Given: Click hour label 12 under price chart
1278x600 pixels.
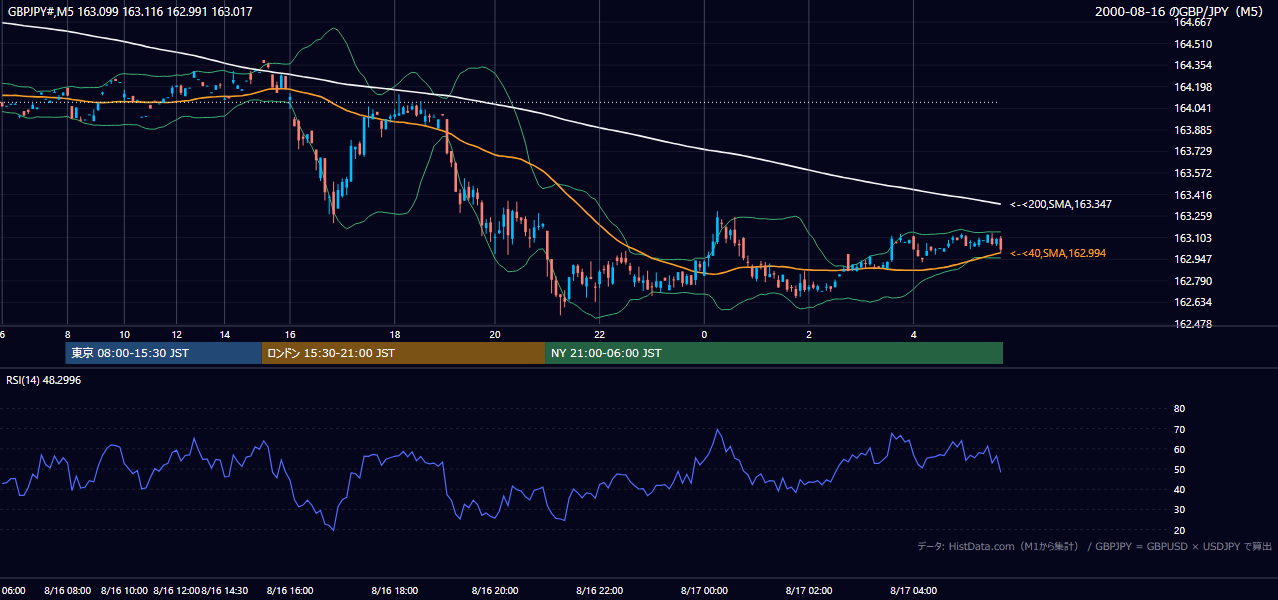Looking at the screenshot, I should pyautogui.click(x=176, y=334).
